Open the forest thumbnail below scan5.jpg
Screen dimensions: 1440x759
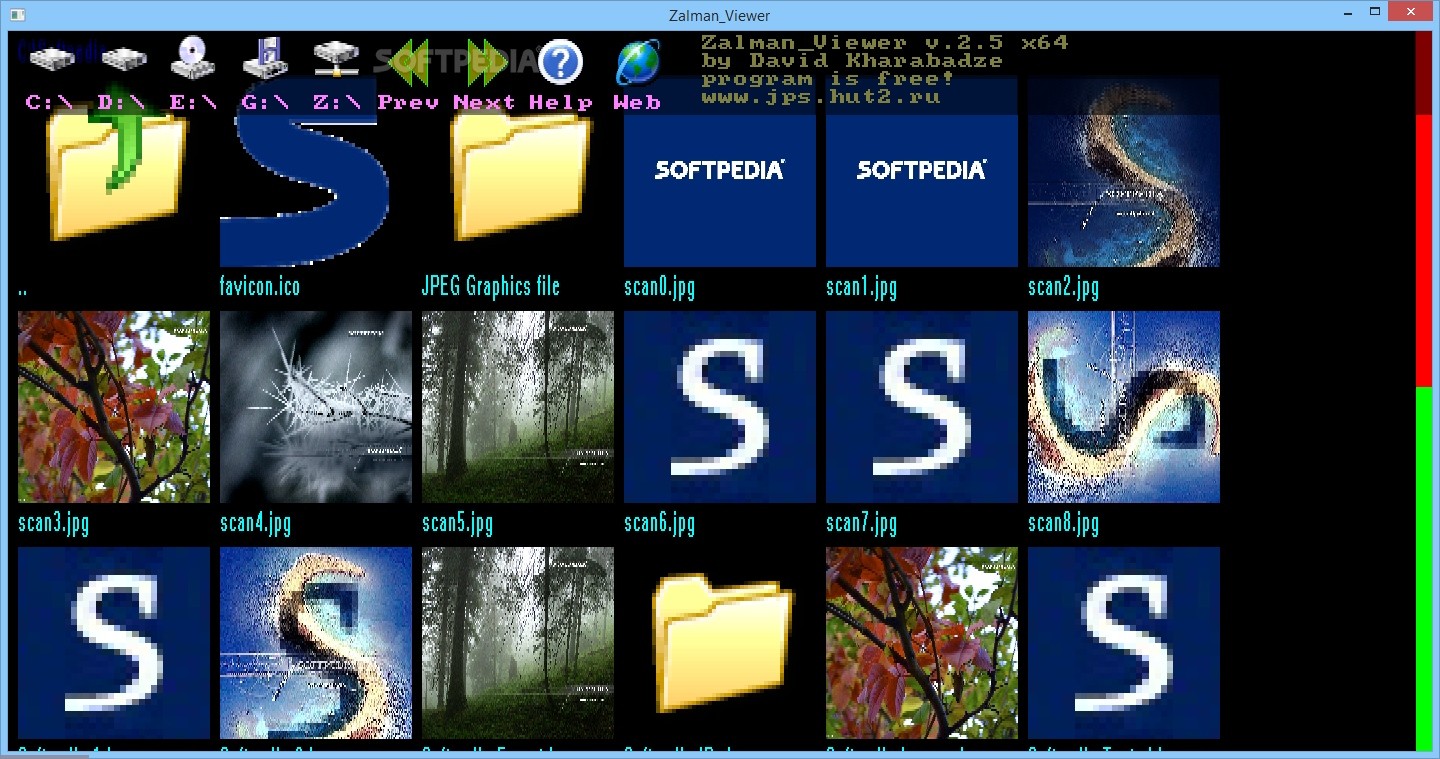click(518, 643)
